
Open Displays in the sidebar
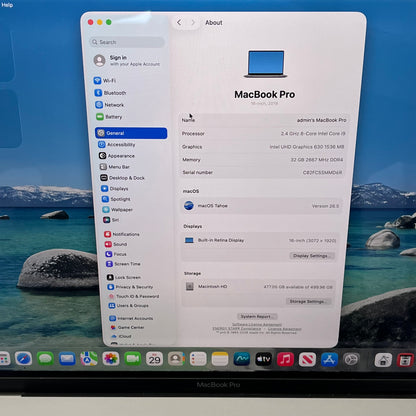pyautogui.click(x=115, y=188)
